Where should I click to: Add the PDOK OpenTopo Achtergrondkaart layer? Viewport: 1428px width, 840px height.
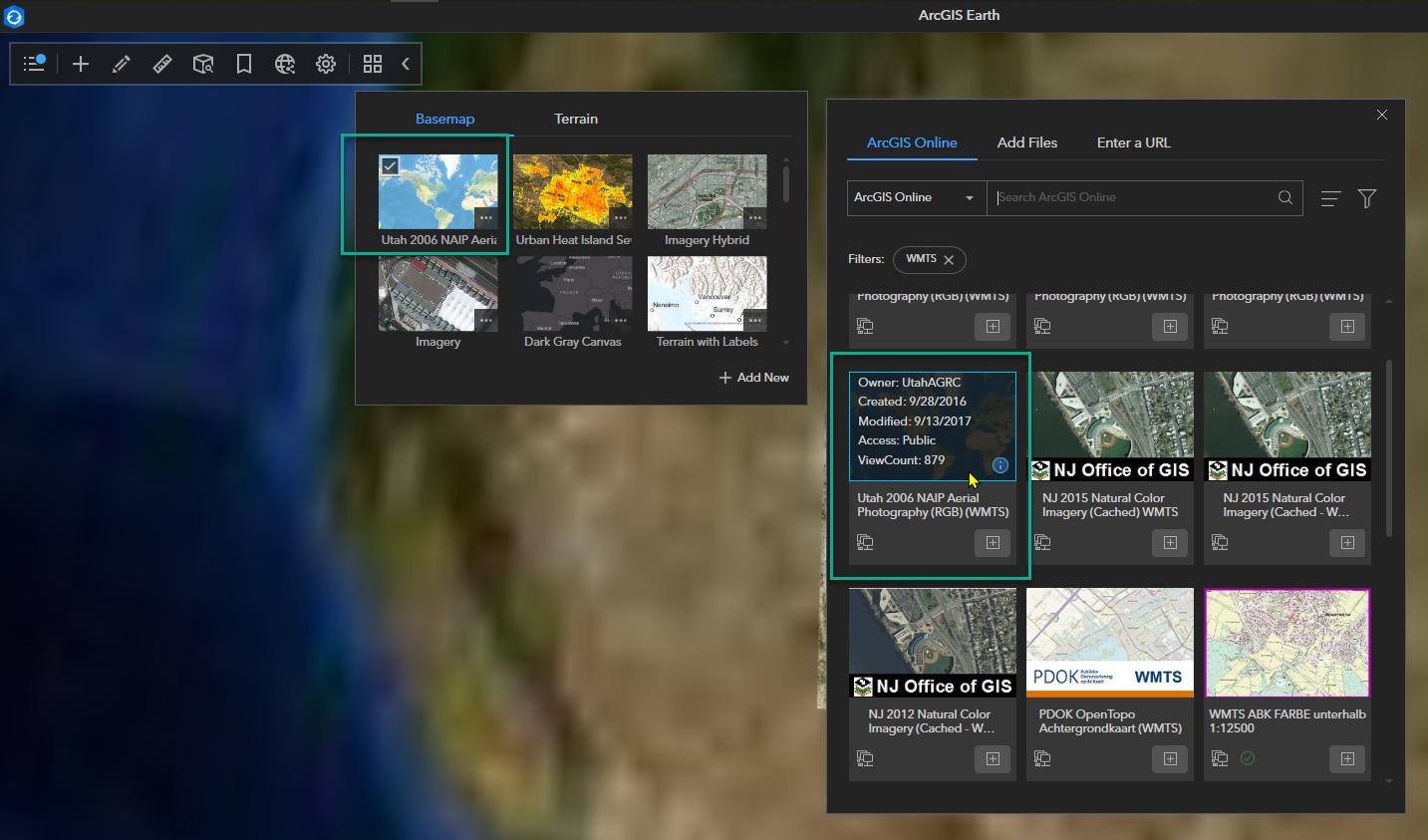(1170, 759)
